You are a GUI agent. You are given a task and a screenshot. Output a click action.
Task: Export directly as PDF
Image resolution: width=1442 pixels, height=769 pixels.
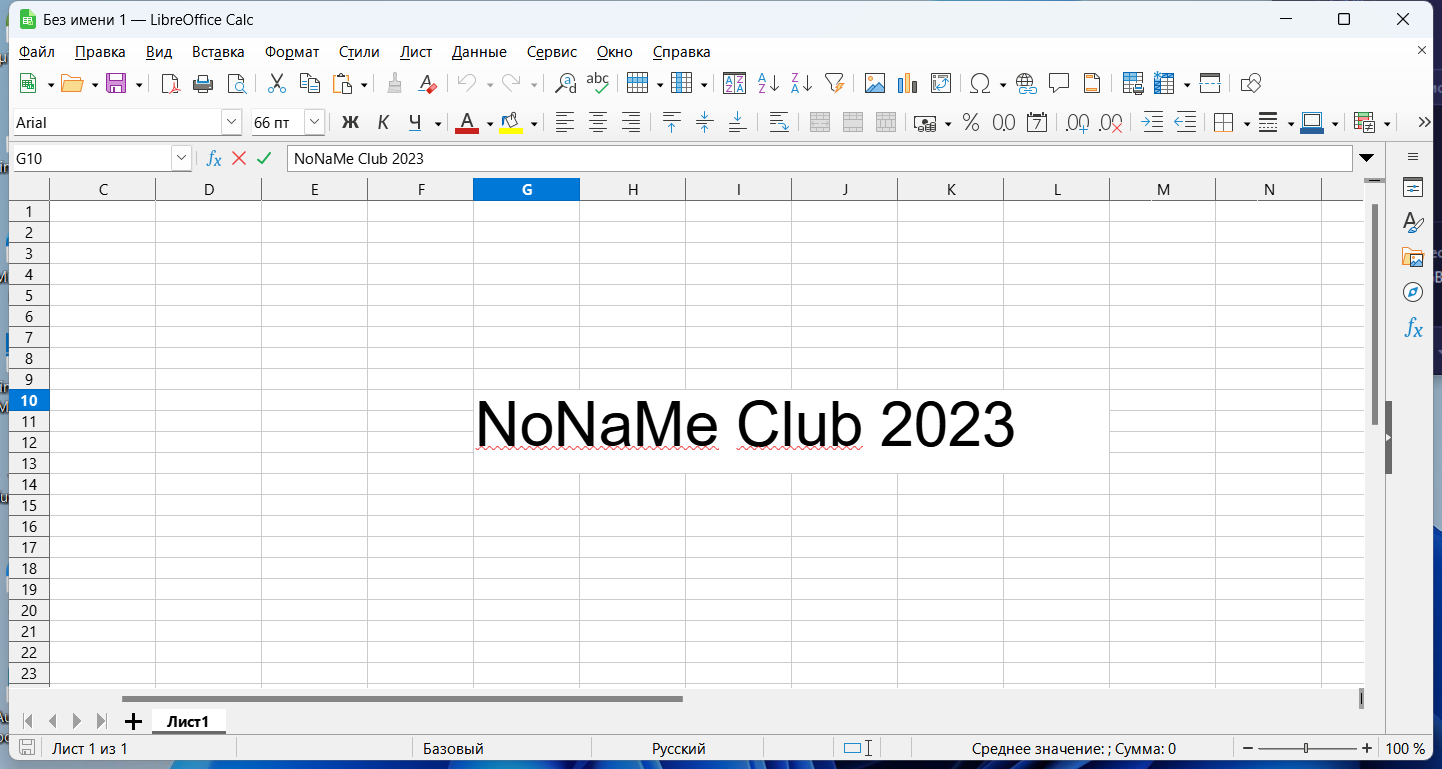tap(171, 84)
